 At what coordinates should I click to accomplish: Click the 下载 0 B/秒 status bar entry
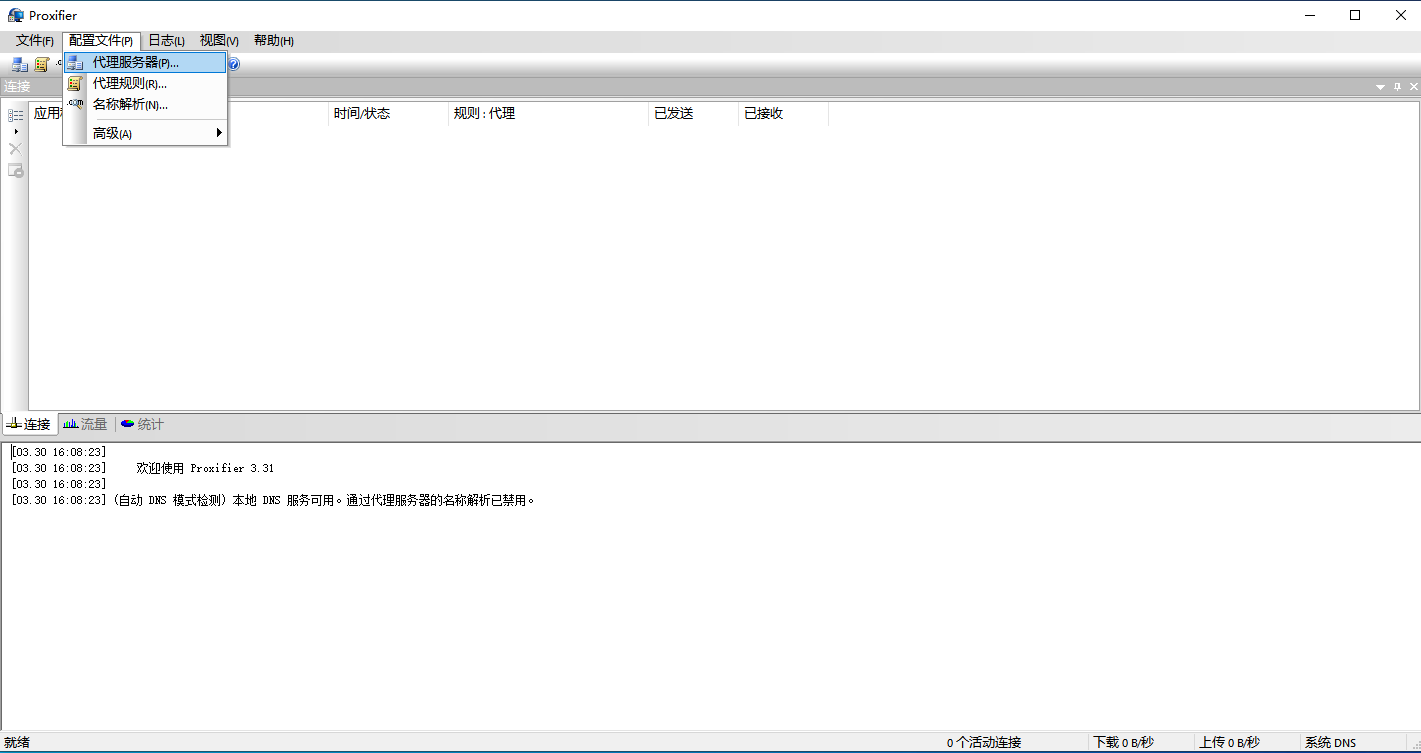(1124, 742)
